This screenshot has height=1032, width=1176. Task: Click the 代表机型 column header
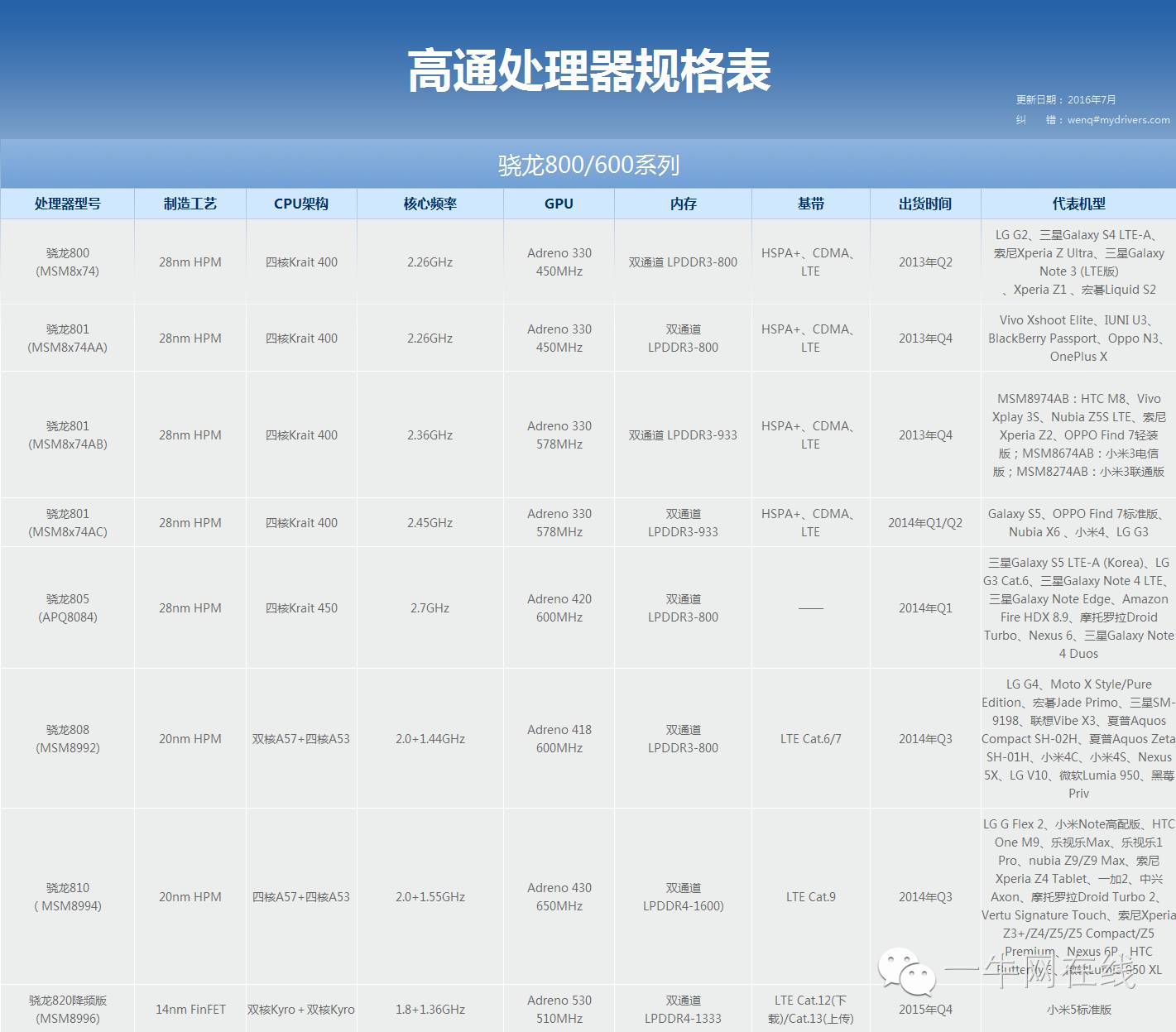click(1079, 204)
